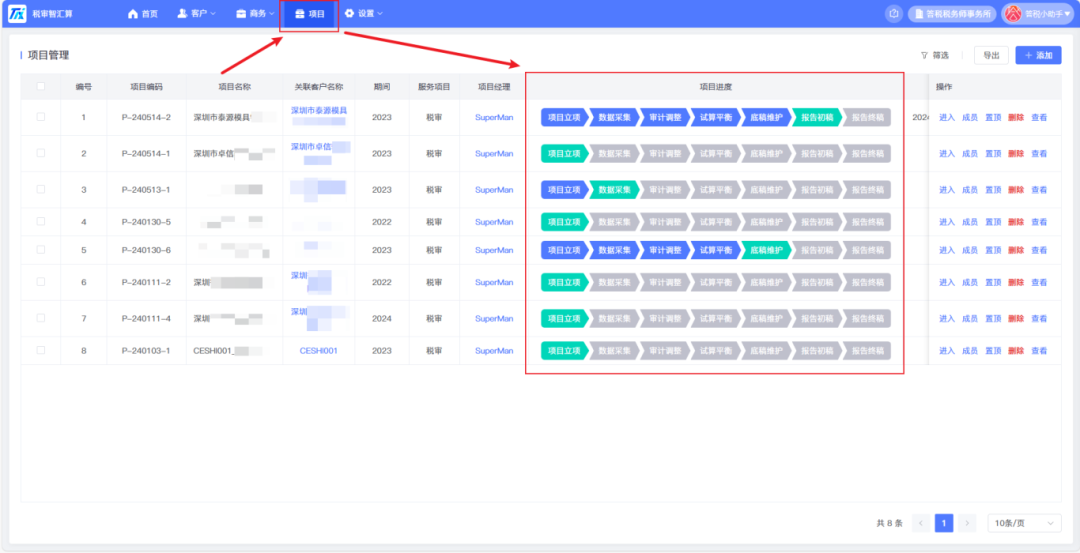Click 报告终稿 step in row P-240514-2
The height and width of the screenshot is (553, 1080).
(x=867, y=117)
